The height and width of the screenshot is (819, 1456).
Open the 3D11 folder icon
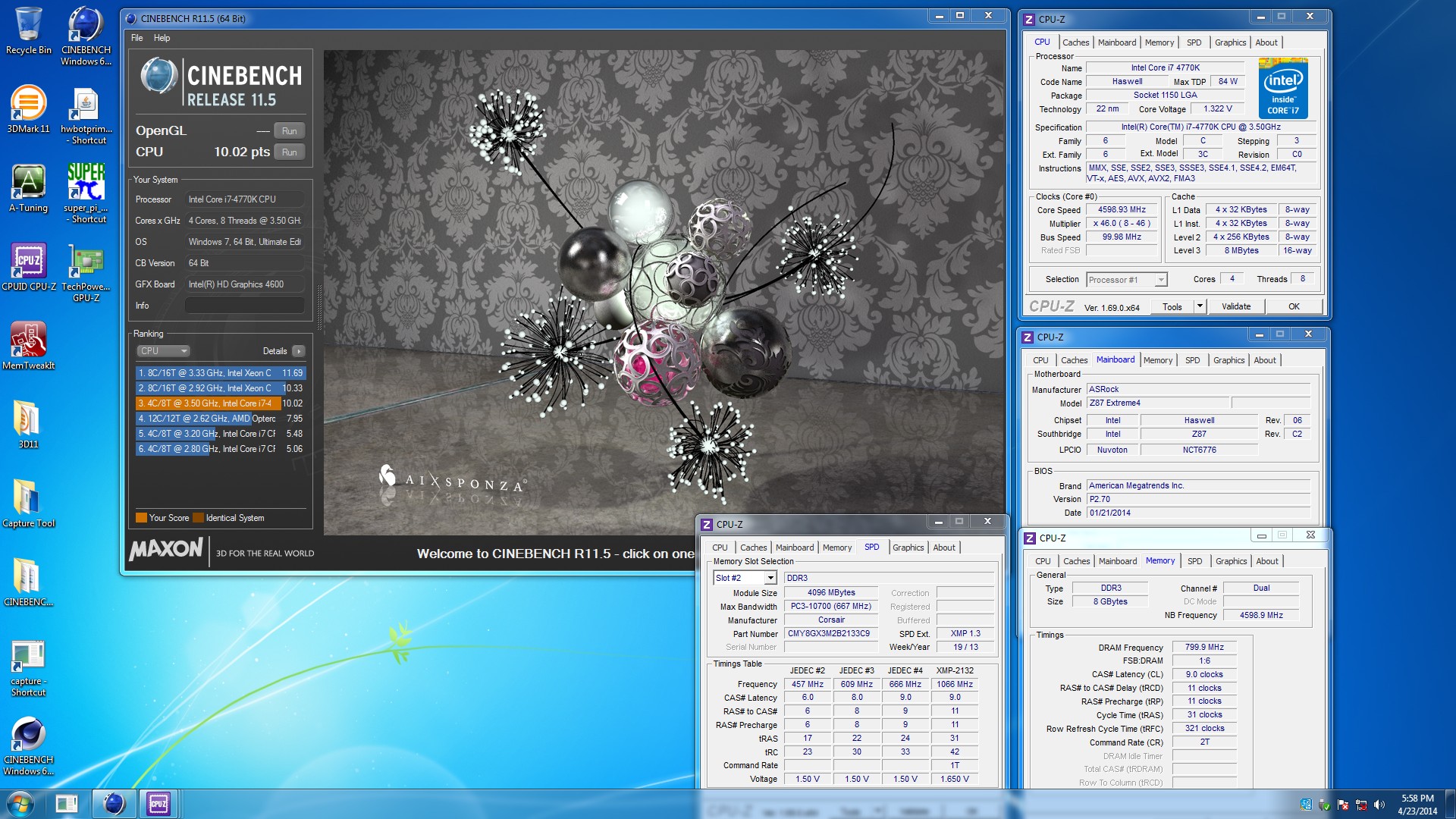click(28, 425)
